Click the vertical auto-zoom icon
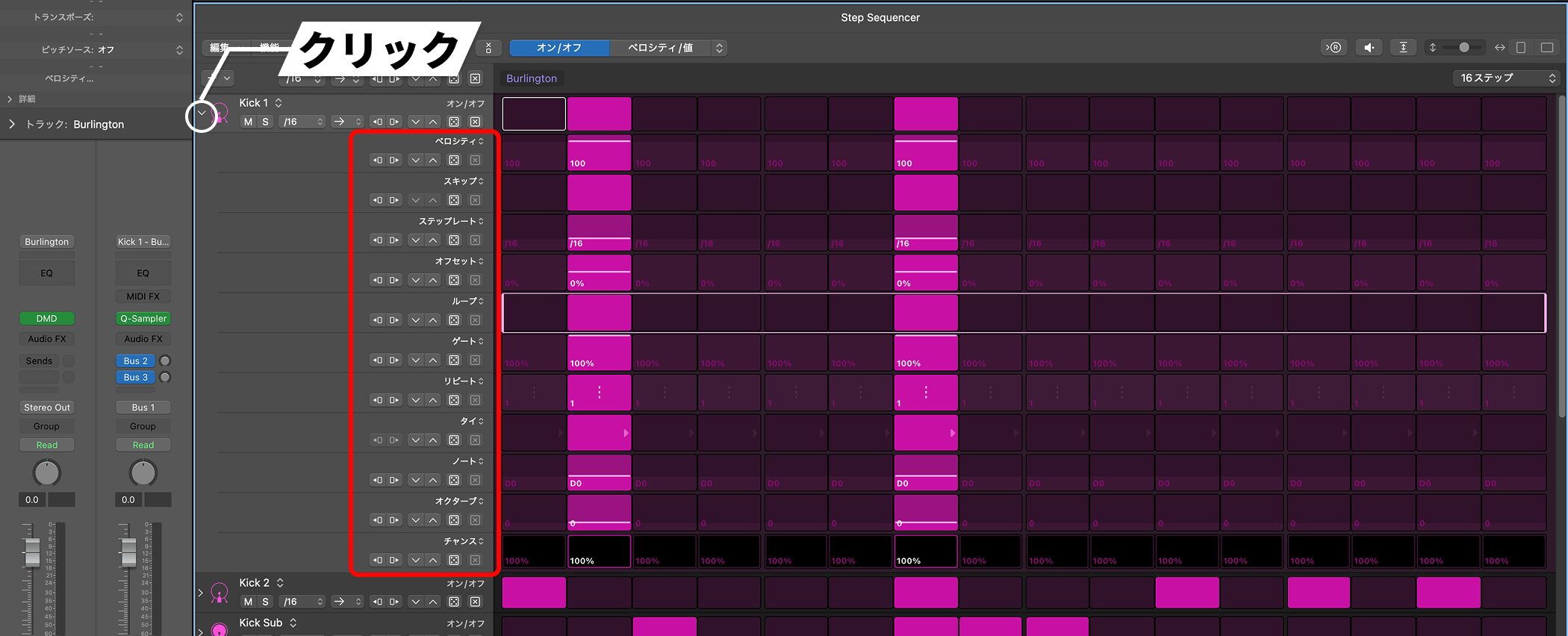The height and width of the screenshot is (636, 1568). click(1403, 48)
